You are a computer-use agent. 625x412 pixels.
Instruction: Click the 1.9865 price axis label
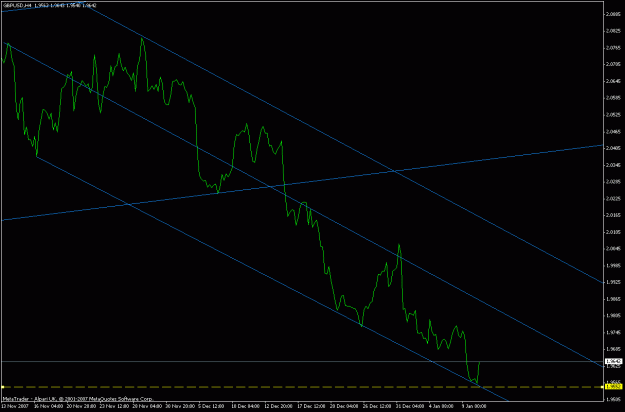613,298
